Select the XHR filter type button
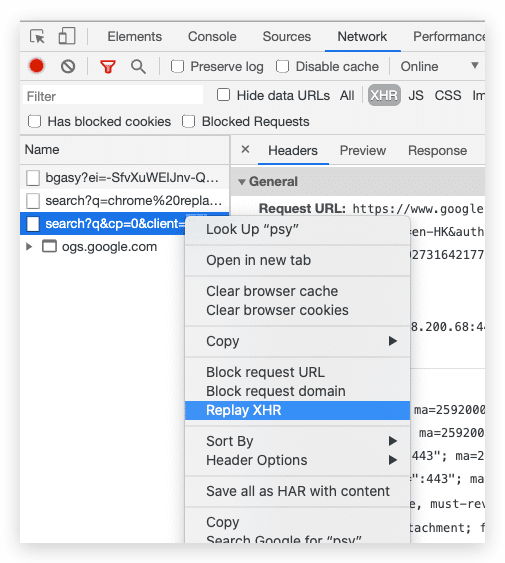This screenshot has width=505, height=563. point(384,95)
